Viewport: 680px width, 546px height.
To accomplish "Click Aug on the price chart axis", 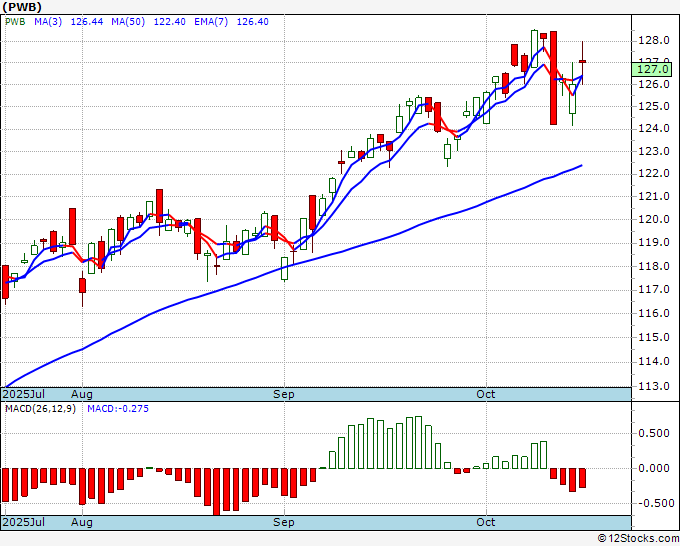I will coord(82,394).
